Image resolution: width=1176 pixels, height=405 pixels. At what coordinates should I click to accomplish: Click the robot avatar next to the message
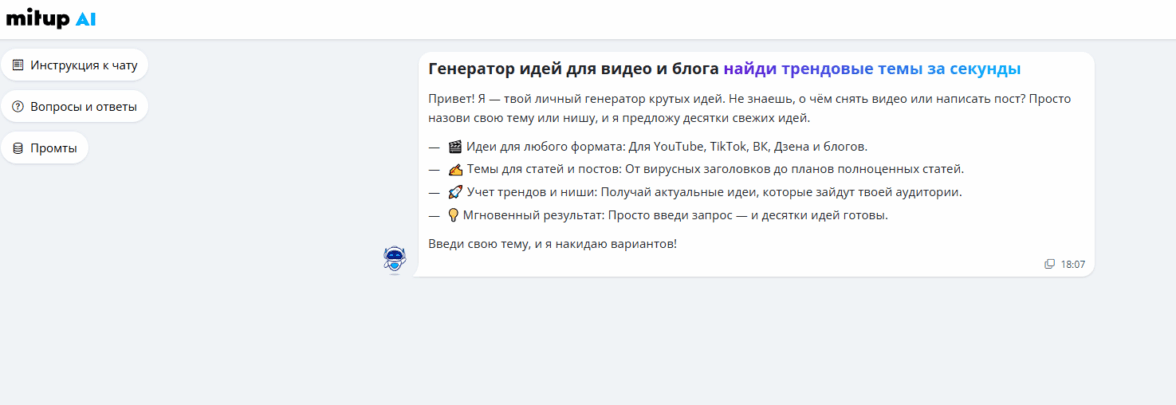[x=395, y=259]
